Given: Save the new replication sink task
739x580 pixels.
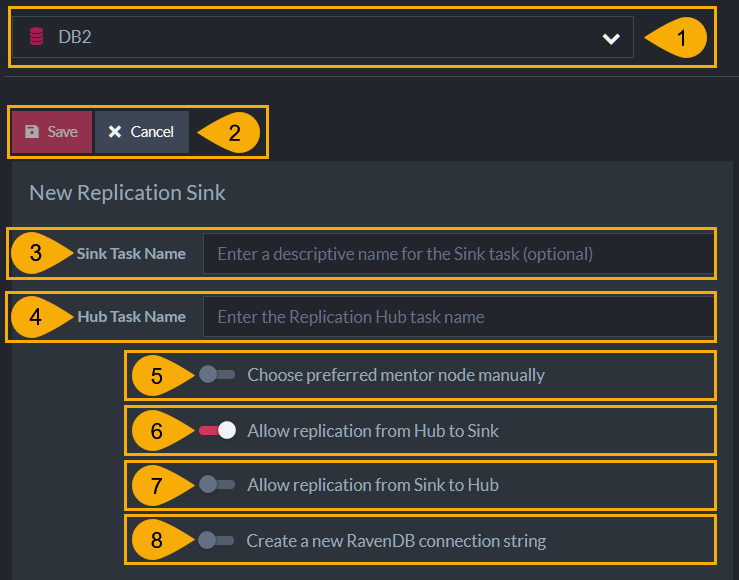Looking at the screenshot, I should coord(52,132).
